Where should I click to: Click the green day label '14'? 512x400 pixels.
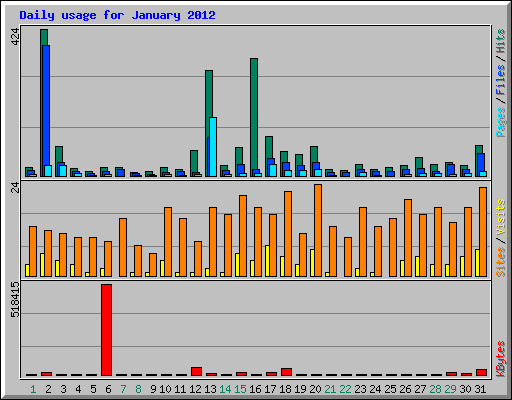[225, 389]
